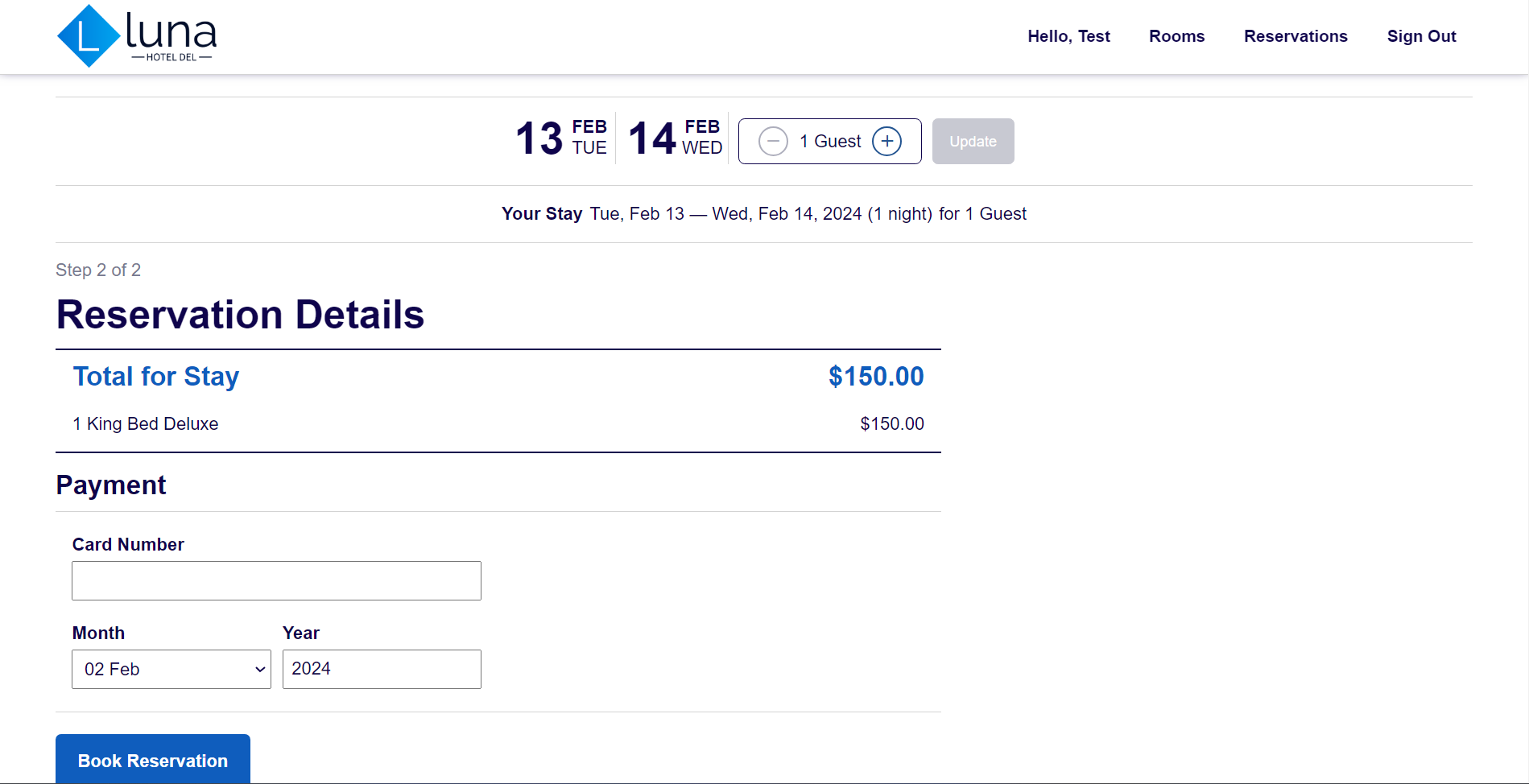Click the luna hotel del wordmark
The height and width of the screenshot is (784, 1529).
pyautogui.click(x=171, y=37)
